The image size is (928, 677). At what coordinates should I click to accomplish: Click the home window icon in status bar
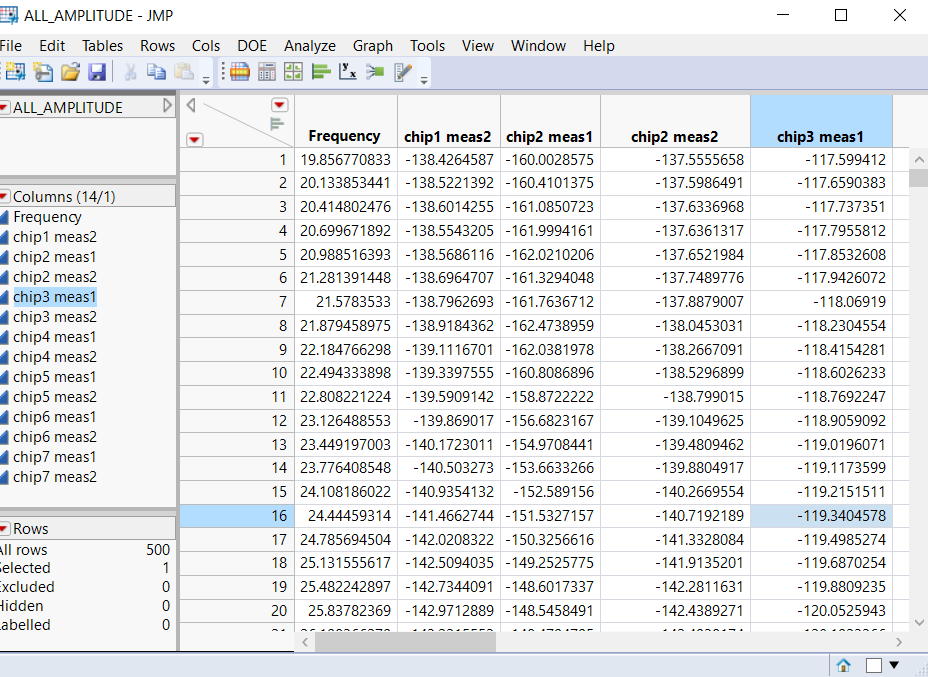(843, 665)
